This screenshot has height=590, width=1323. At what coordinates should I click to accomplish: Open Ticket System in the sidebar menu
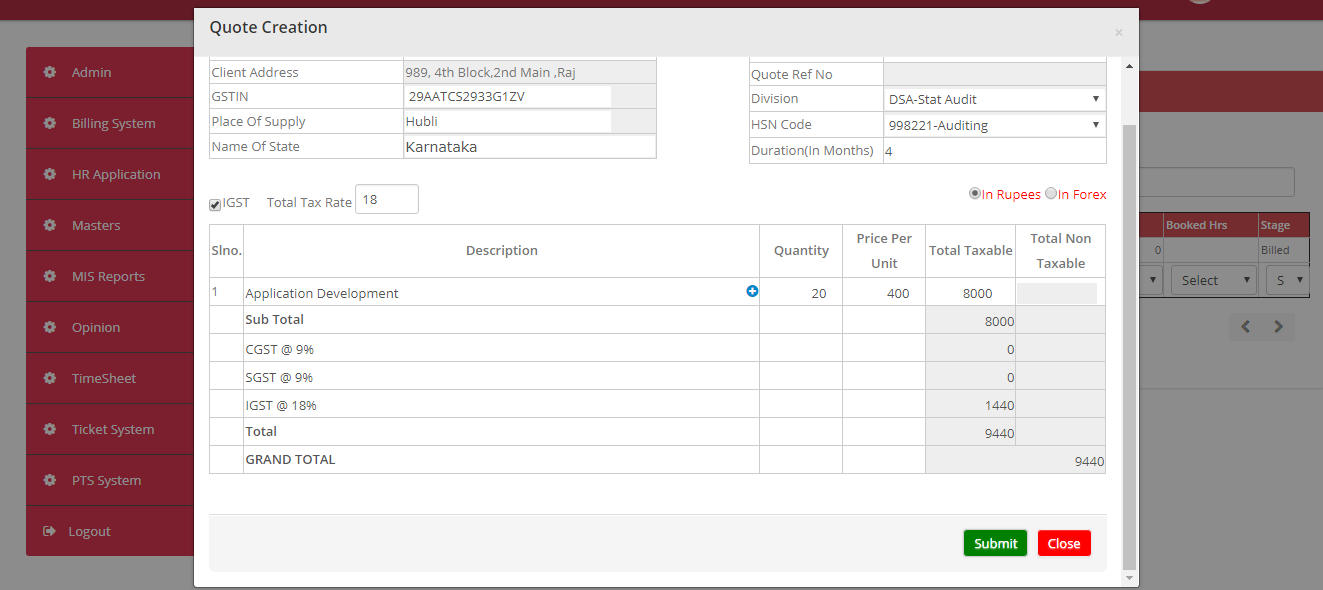click(112, 429)
